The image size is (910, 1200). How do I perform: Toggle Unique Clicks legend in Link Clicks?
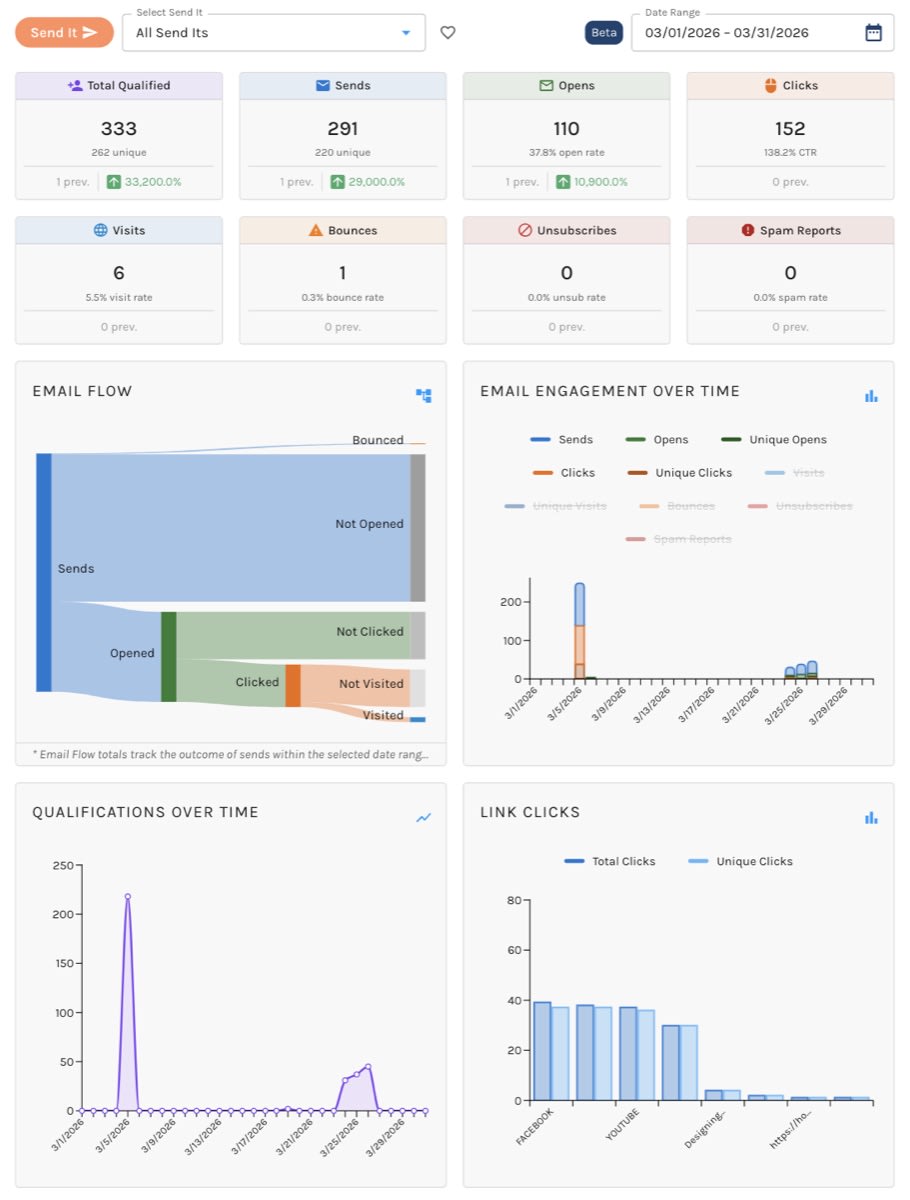click(x=740, y=861)
